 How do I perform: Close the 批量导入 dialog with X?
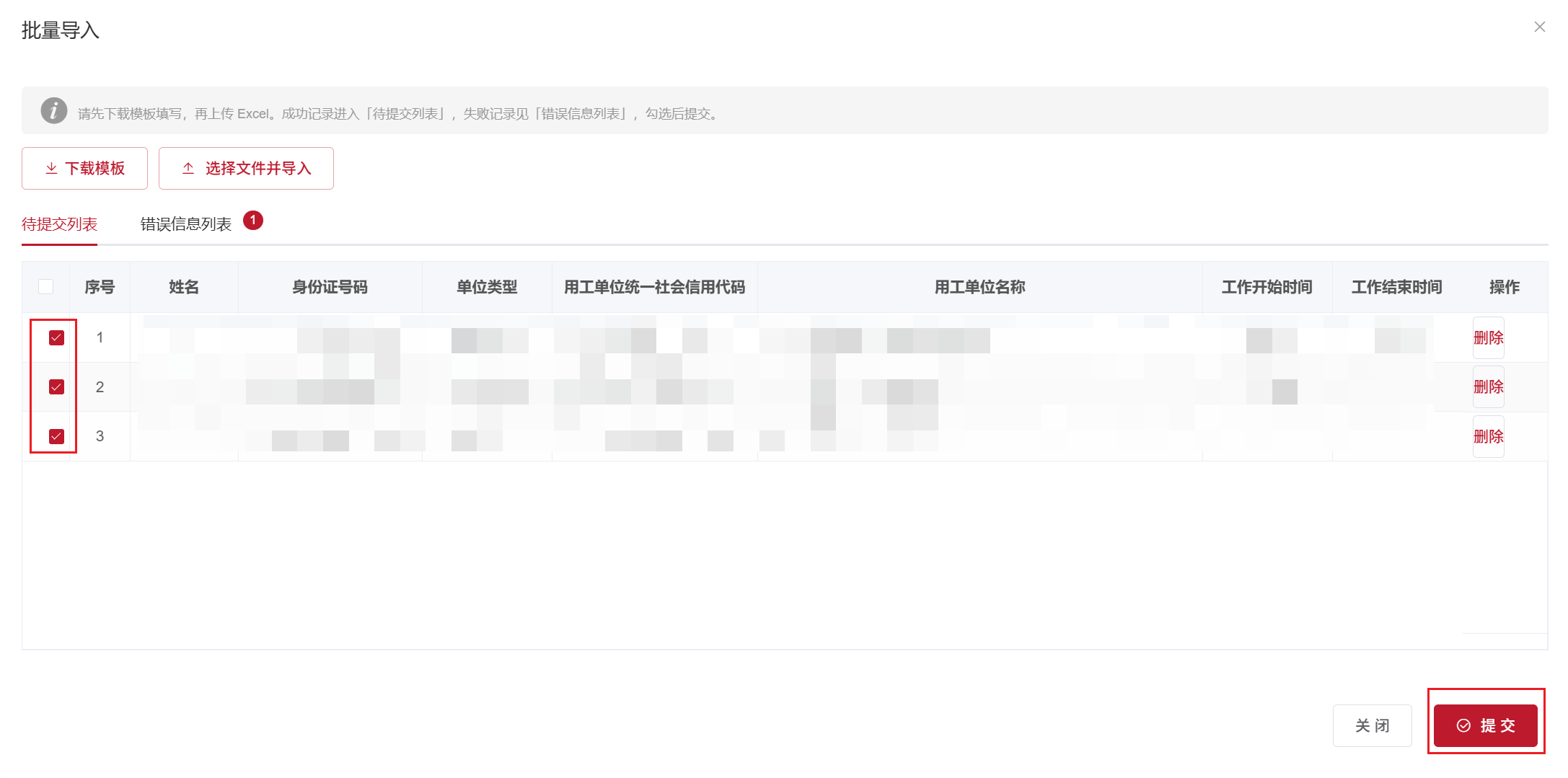coord(1540,27)
